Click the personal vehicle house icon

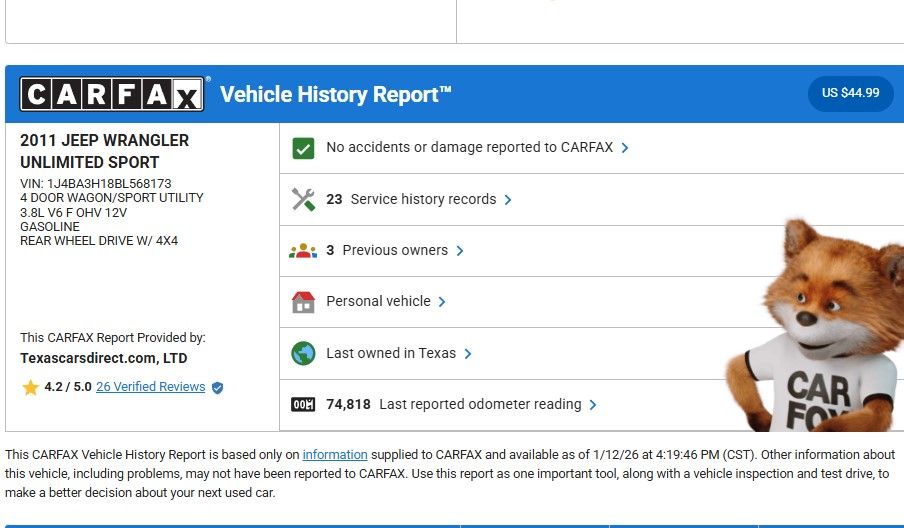[x=303, y=302]
